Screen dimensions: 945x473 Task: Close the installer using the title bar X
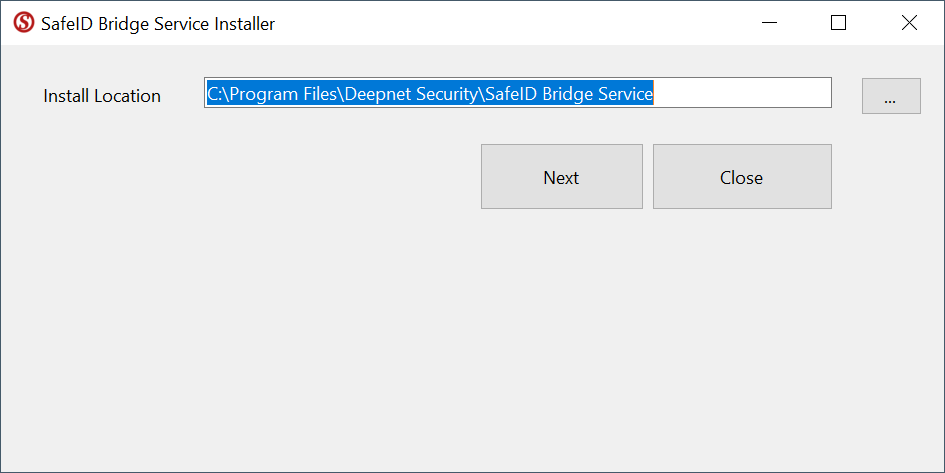coord(909,23)
